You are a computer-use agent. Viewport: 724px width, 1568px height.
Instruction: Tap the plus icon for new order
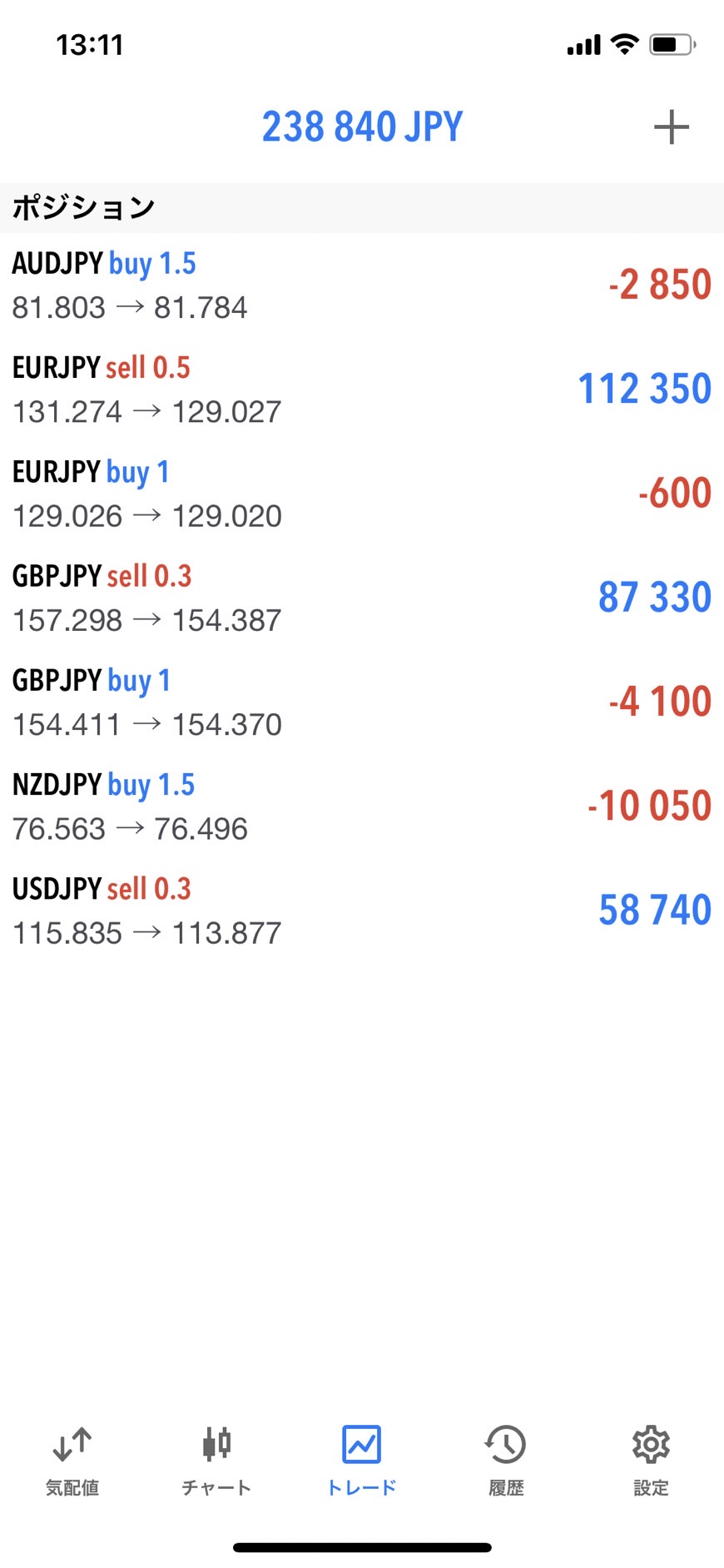(671, 127)
